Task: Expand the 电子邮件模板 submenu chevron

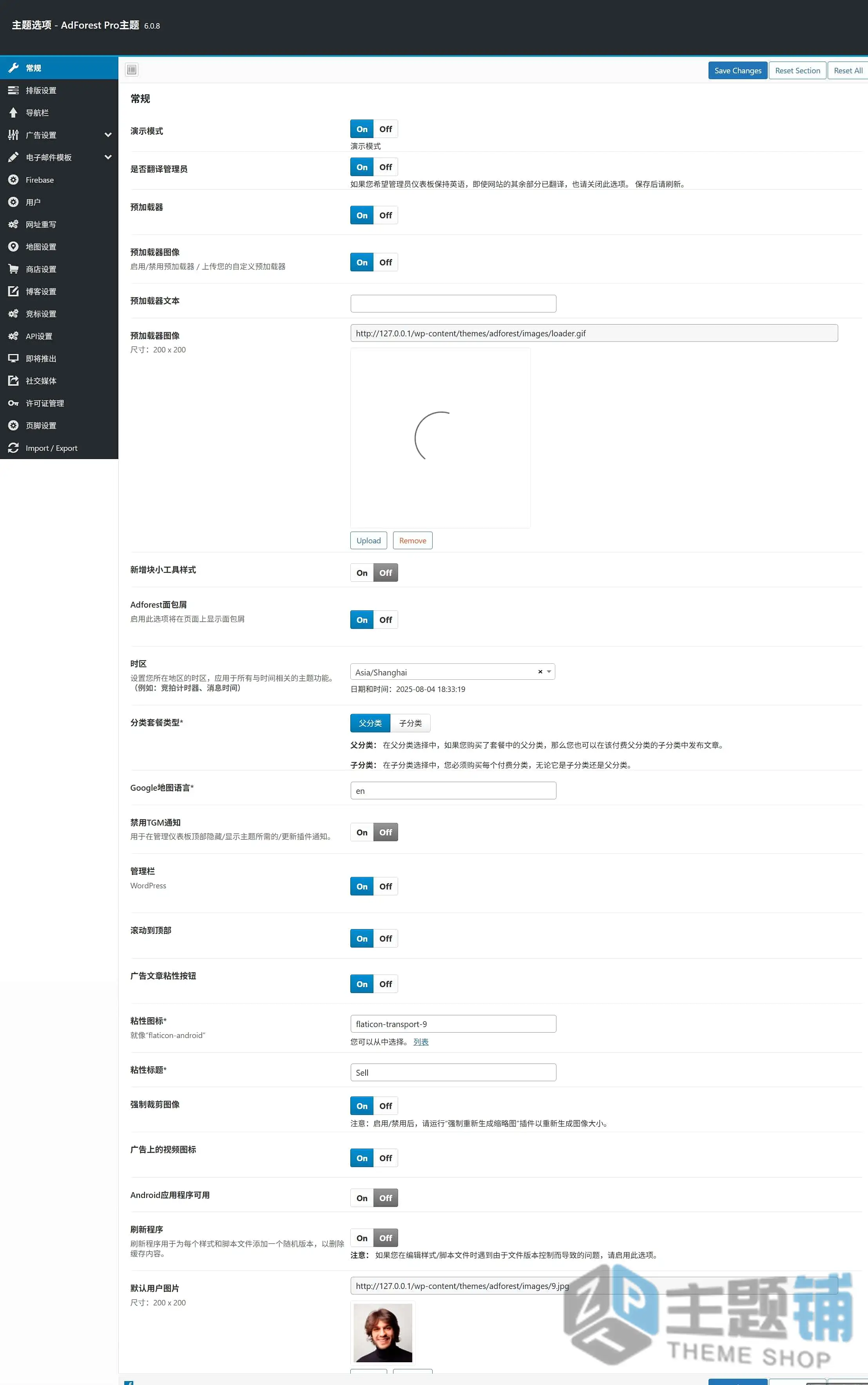Action: click(x=108, y=157)
